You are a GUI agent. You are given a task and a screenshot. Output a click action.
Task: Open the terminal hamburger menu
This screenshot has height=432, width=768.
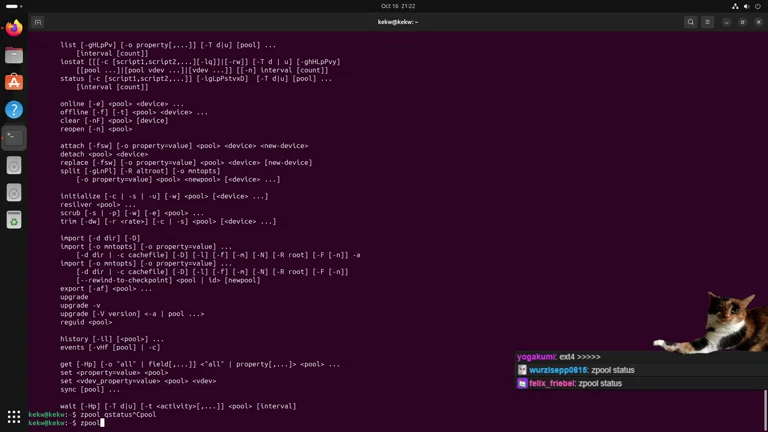(x=707, y=22)
